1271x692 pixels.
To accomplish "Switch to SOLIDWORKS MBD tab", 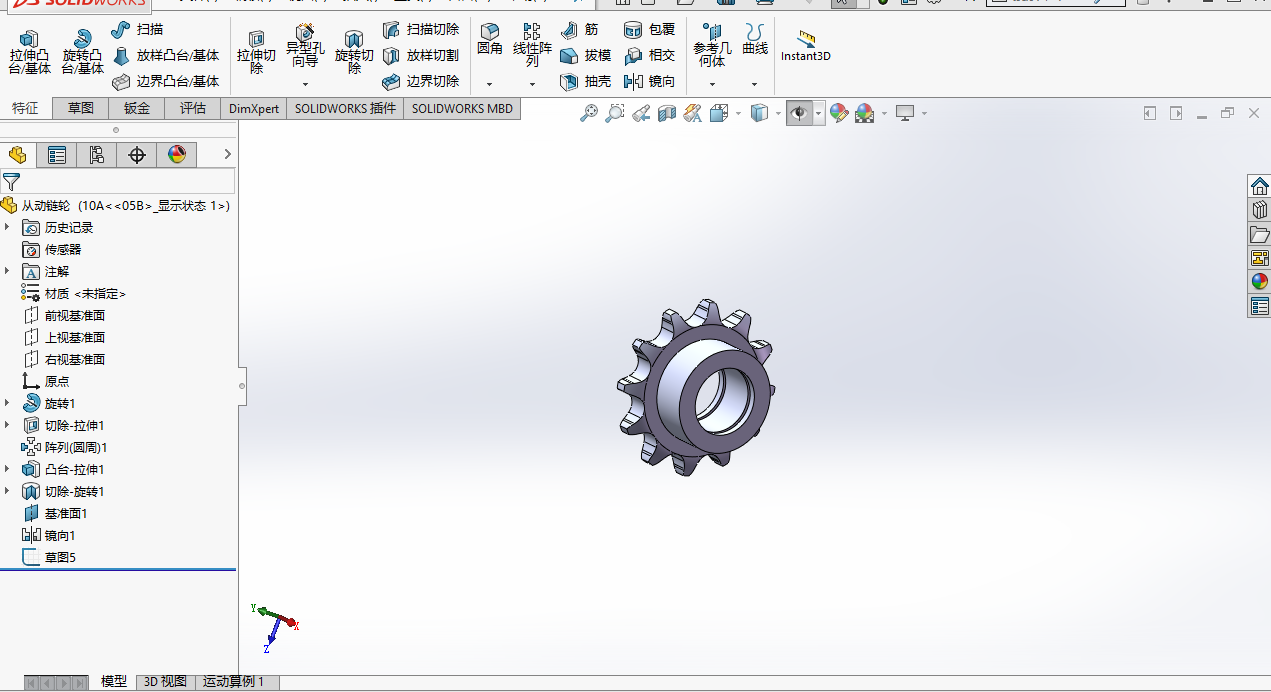I will tap(462, 109).
